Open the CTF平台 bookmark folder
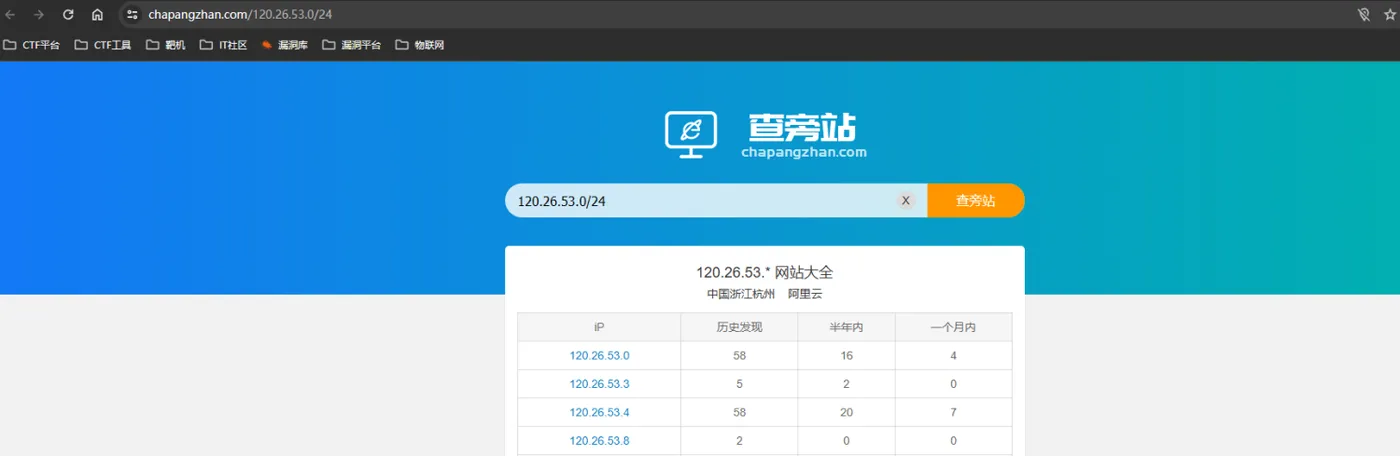Screen dimensions: 1400x456 31,45
